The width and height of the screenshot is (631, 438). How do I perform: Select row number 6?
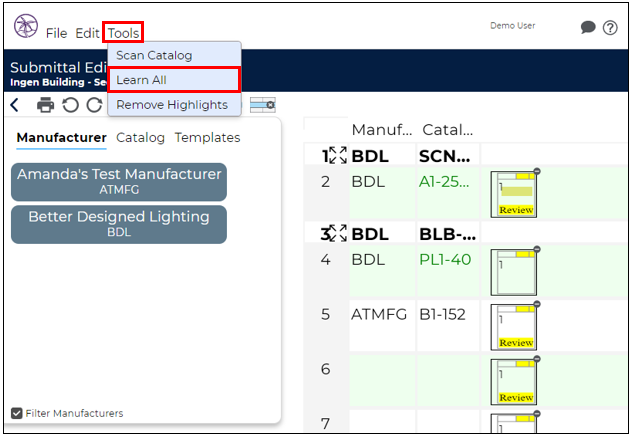click(x=326, y=369)
